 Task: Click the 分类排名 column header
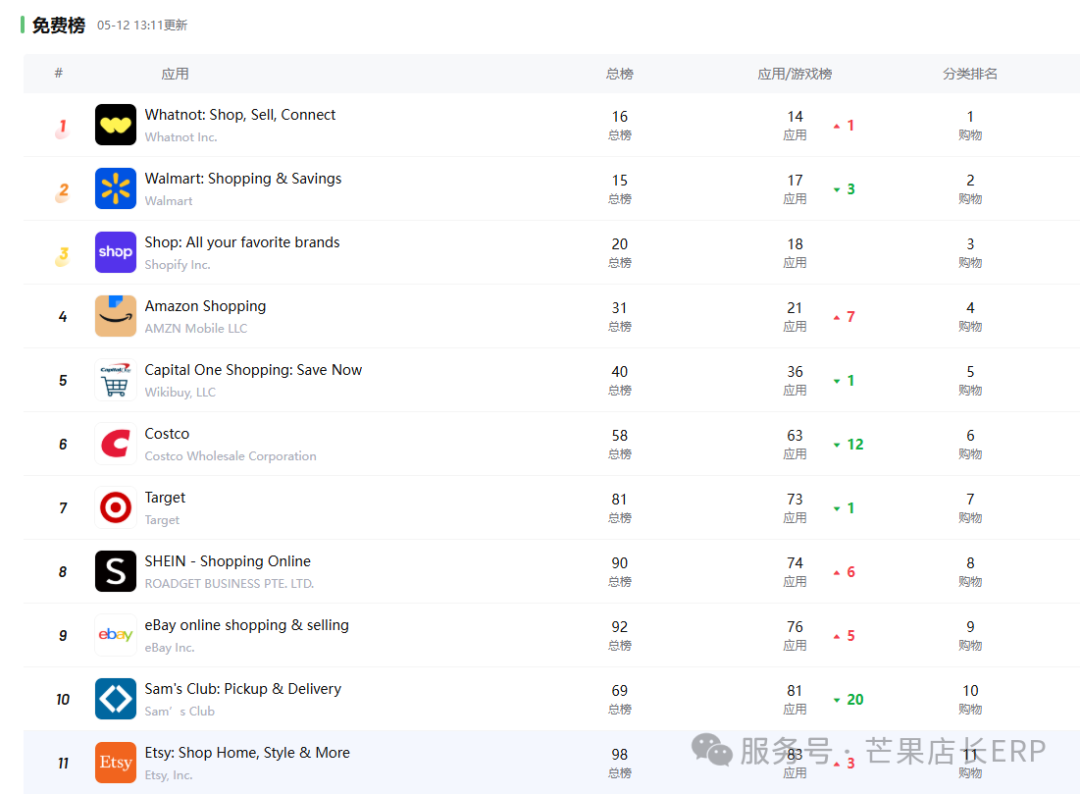pos(970,74)
